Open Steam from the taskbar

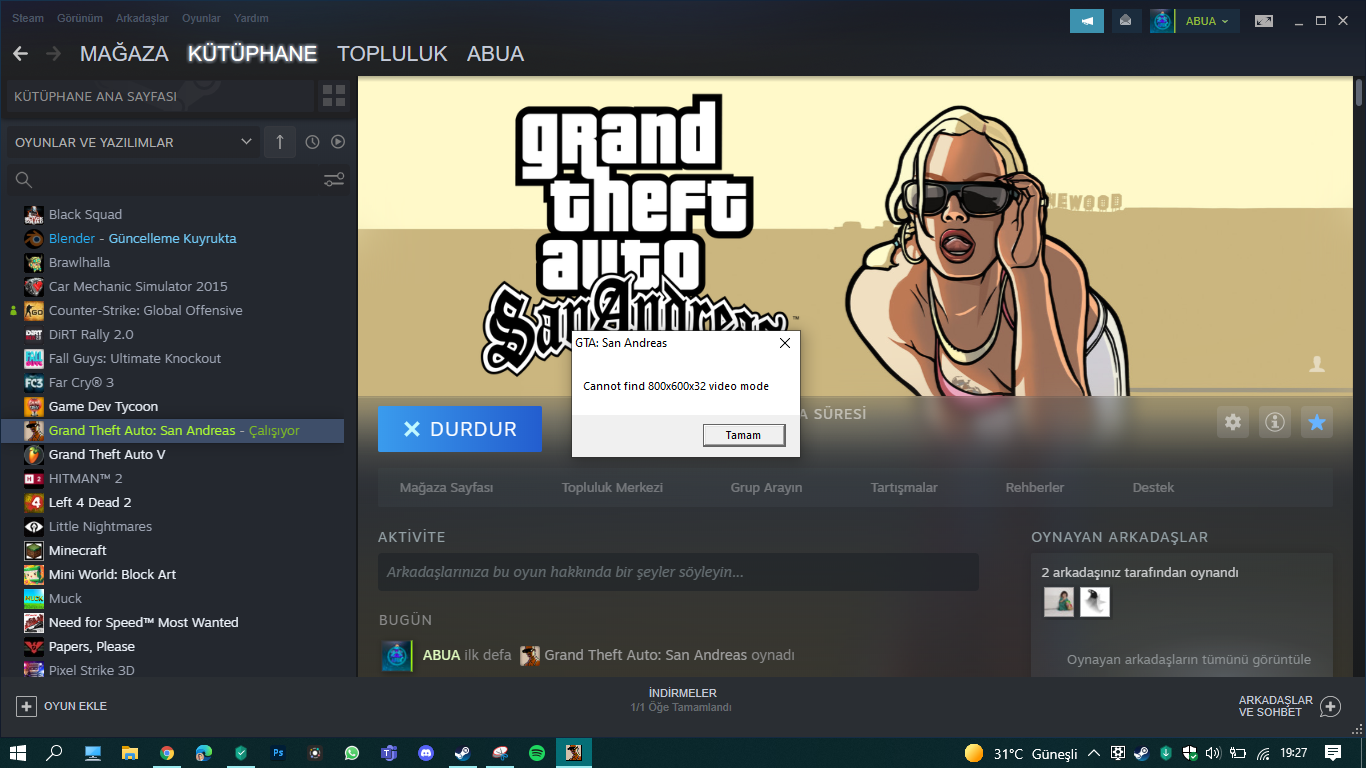[x=463, y=753]
